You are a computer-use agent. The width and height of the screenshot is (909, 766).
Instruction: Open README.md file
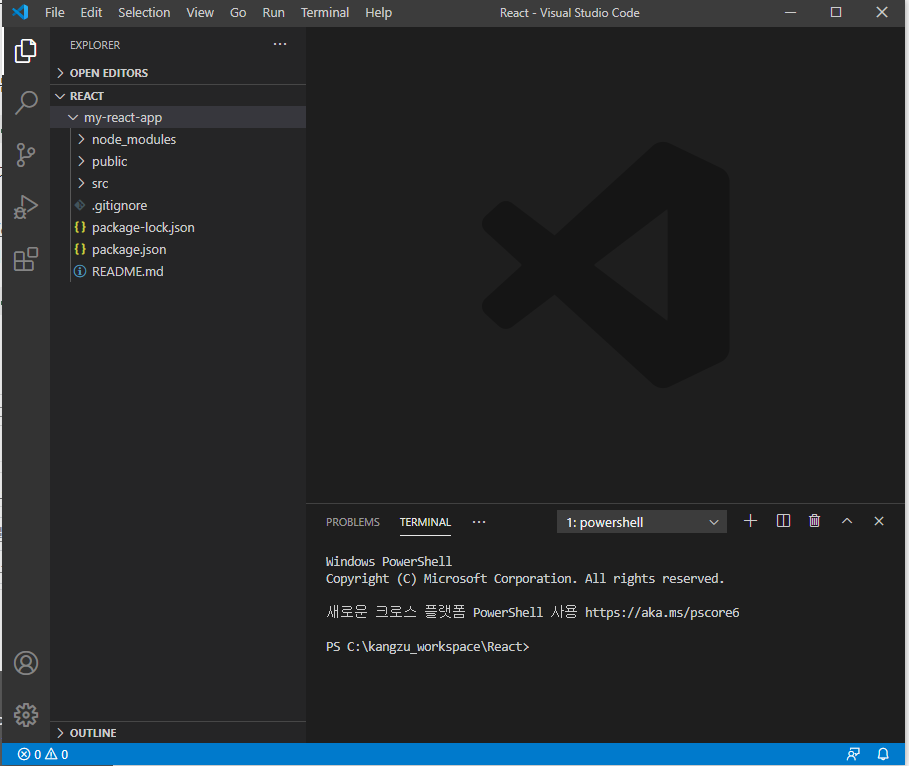tap(178, 271)
